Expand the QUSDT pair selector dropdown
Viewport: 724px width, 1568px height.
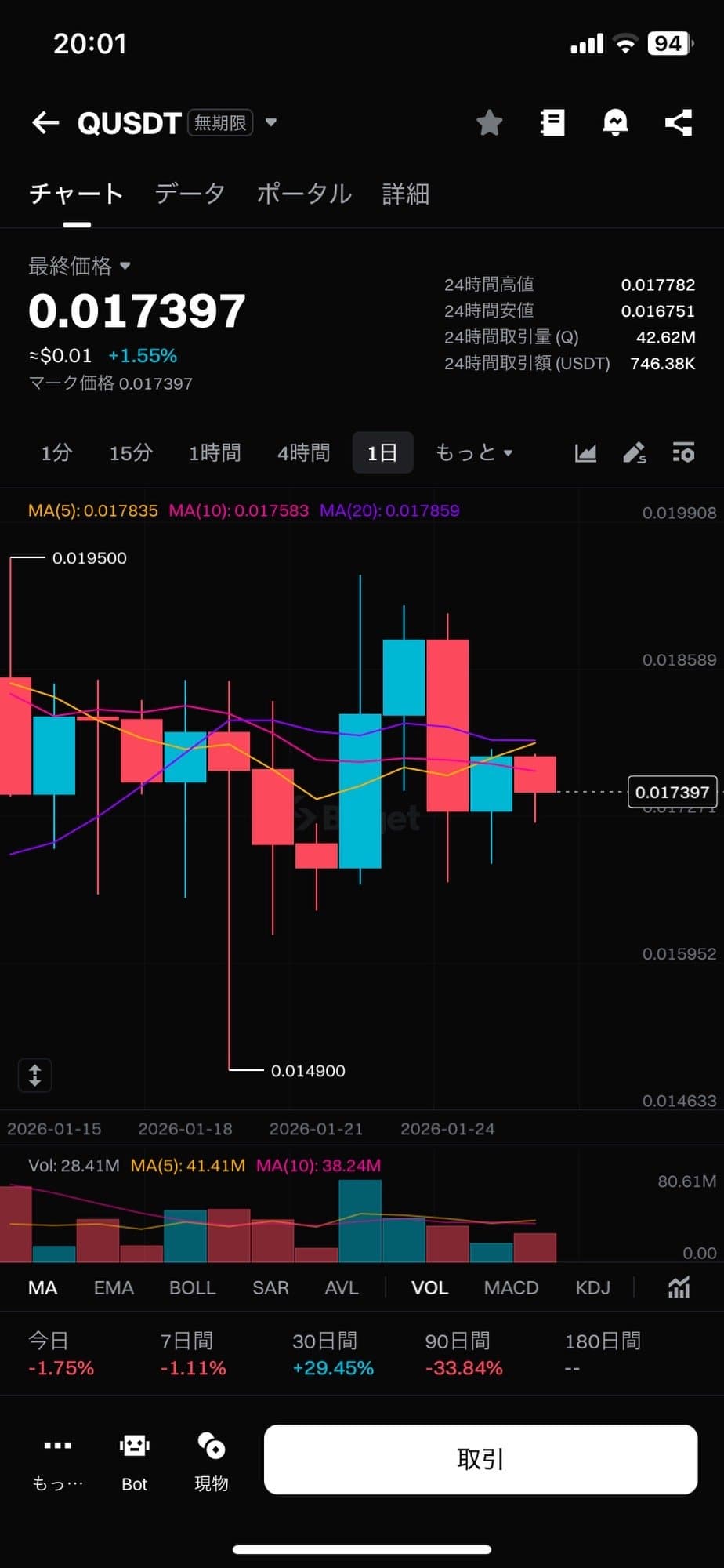[x=271, y=122]
